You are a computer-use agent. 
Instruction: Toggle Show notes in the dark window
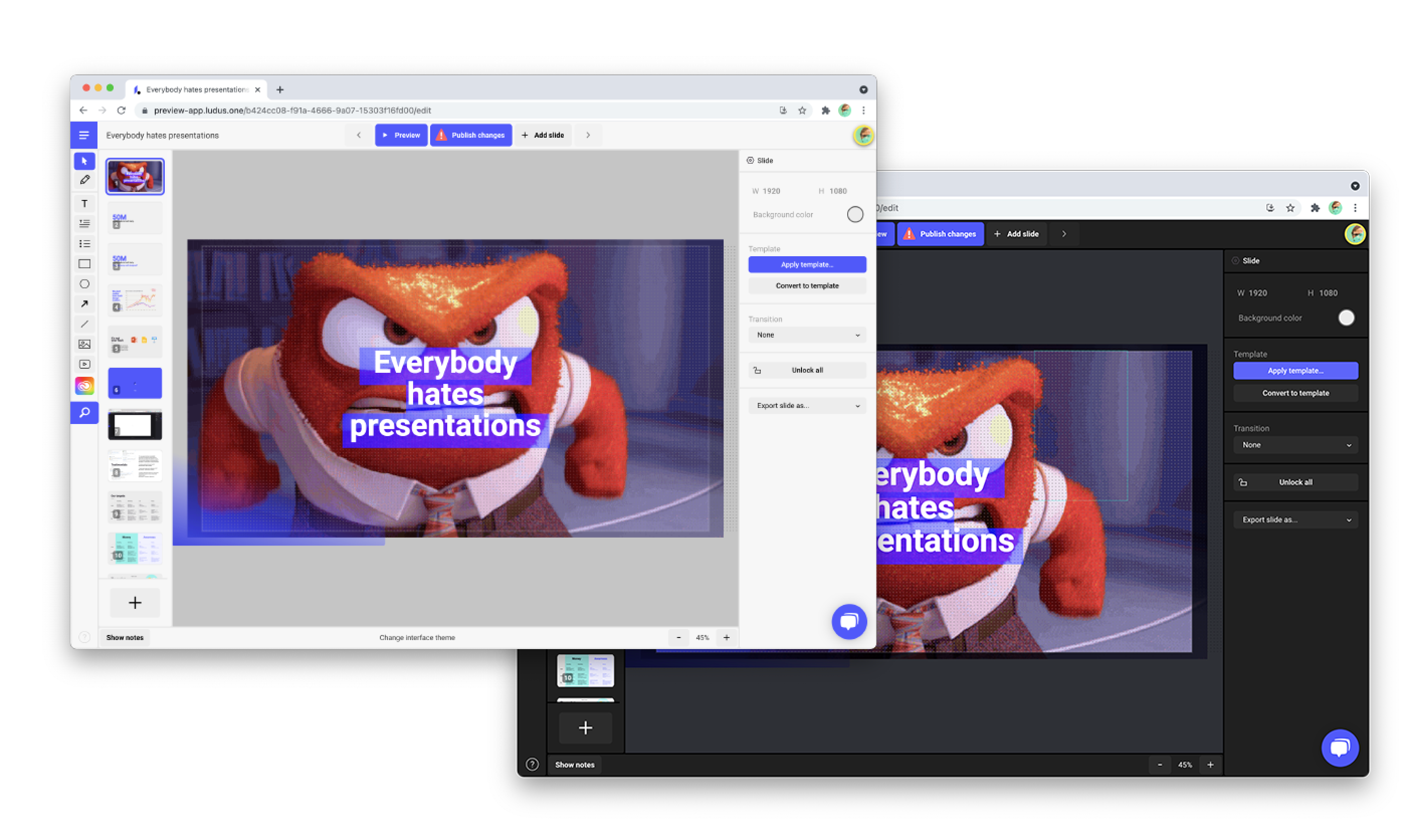(574, 765)
